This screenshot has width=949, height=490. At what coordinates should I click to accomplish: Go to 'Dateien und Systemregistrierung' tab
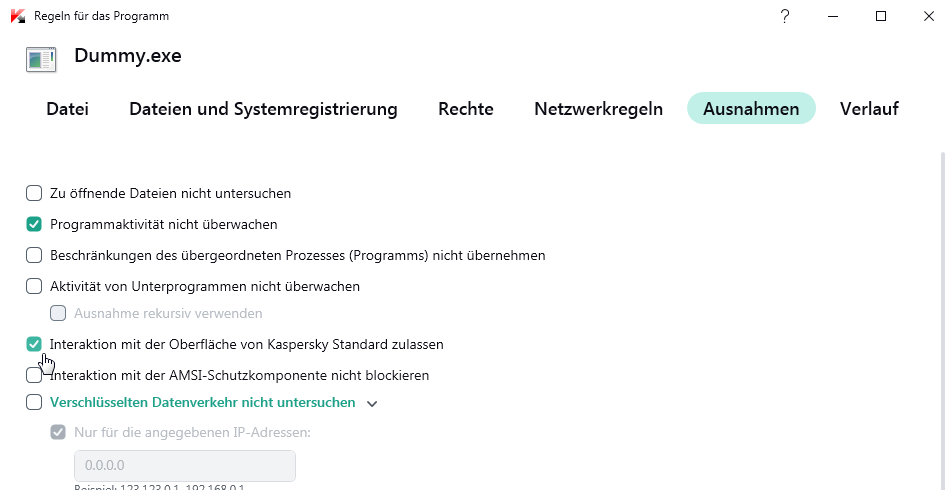(x=263, y=109)
